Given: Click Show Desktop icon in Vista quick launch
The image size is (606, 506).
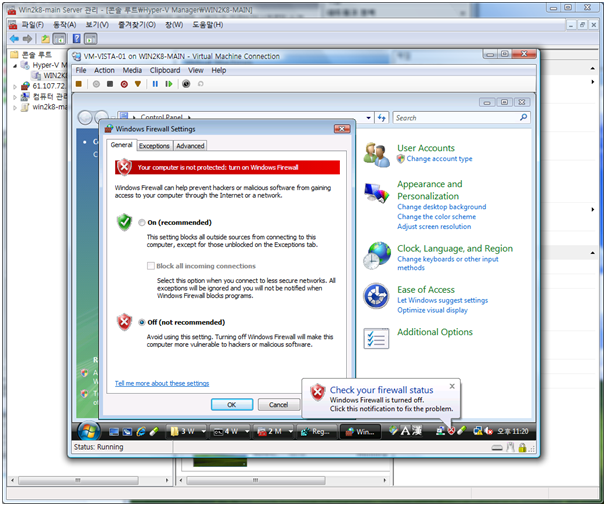Looking at the screenshot, I should [114, 432].
